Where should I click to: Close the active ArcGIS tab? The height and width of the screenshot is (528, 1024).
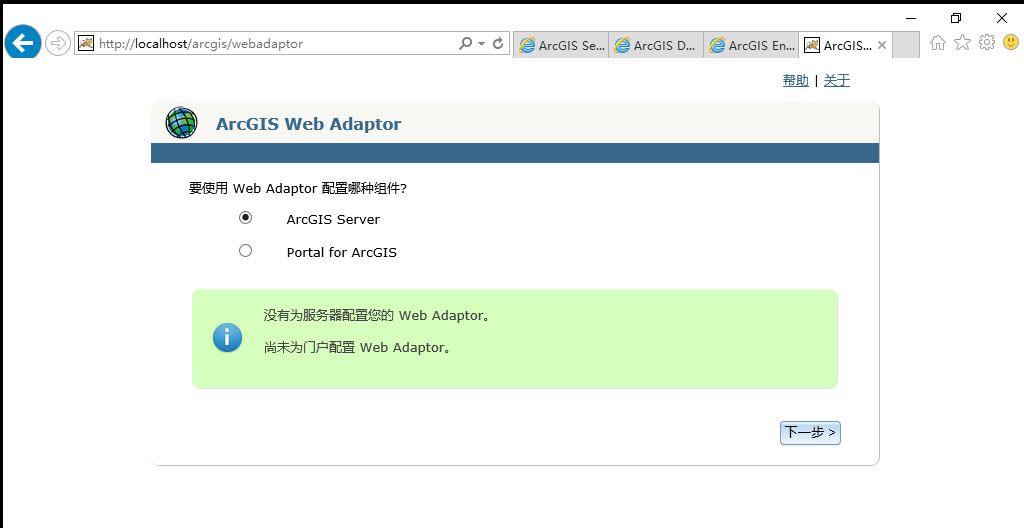click(882, 45)
